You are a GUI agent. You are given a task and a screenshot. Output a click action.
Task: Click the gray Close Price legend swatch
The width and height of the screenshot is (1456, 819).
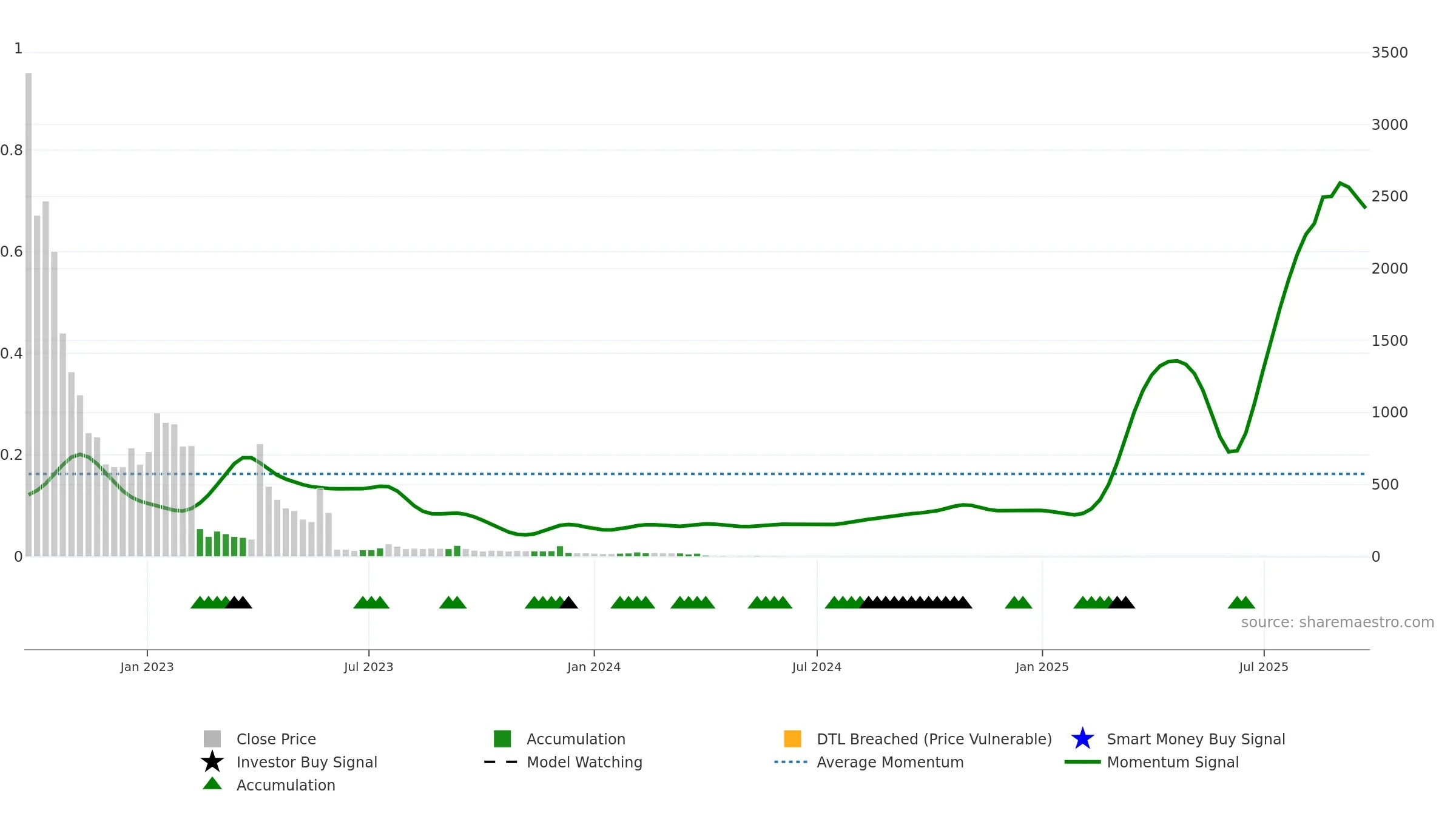212,738
